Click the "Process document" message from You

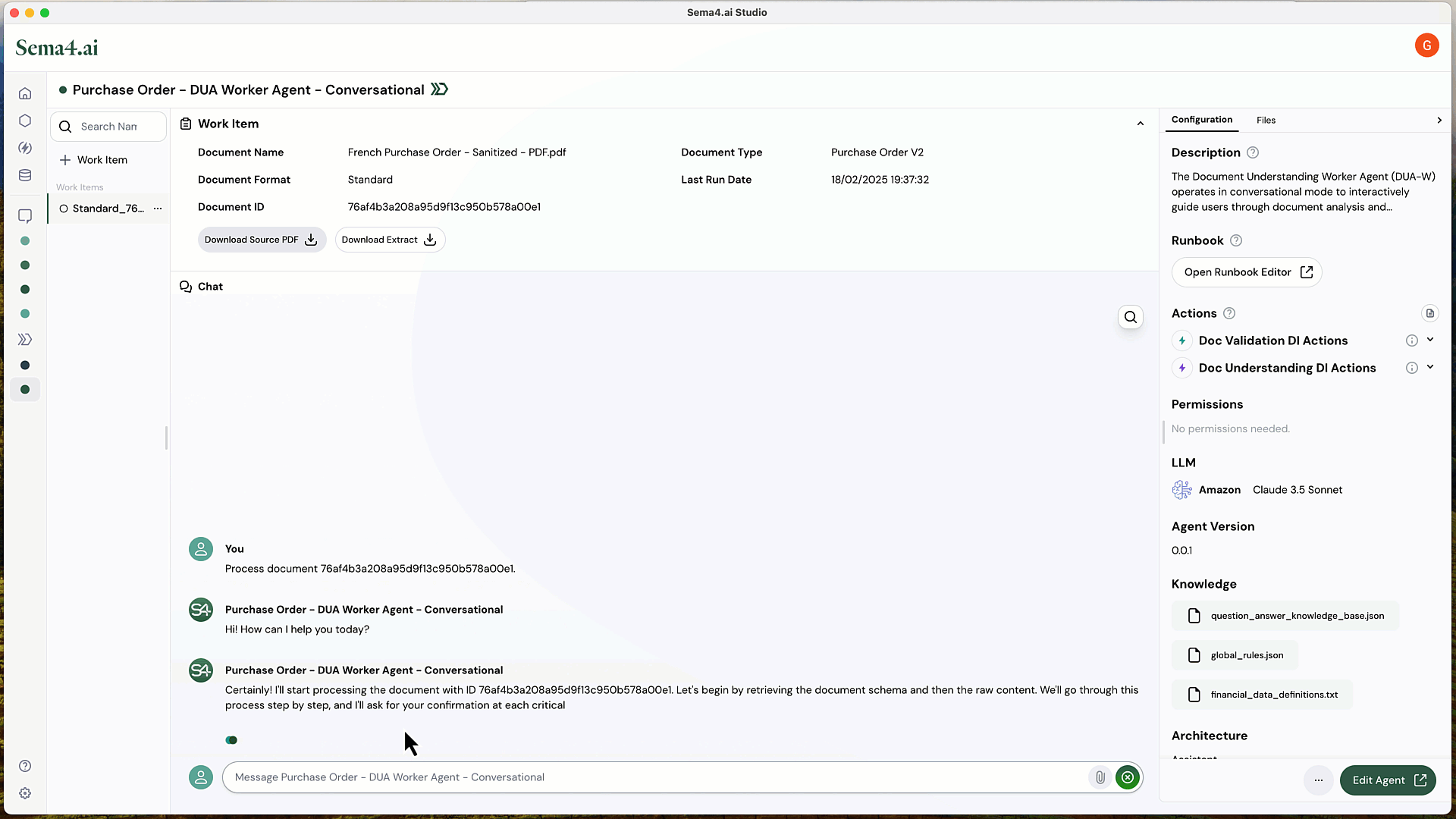pos(370,569)
